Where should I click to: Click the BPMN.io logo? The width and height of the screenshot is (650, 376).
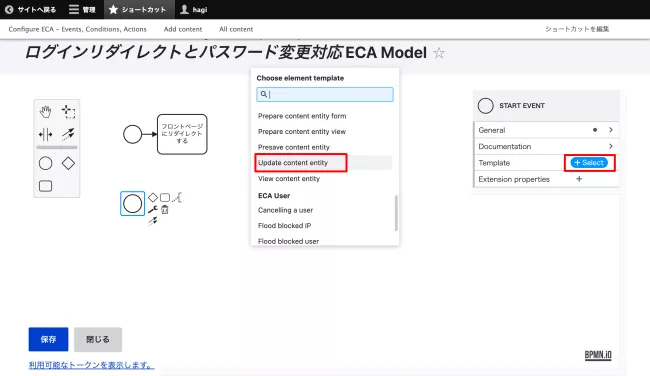pyautogui.click(x=598, y=355)
